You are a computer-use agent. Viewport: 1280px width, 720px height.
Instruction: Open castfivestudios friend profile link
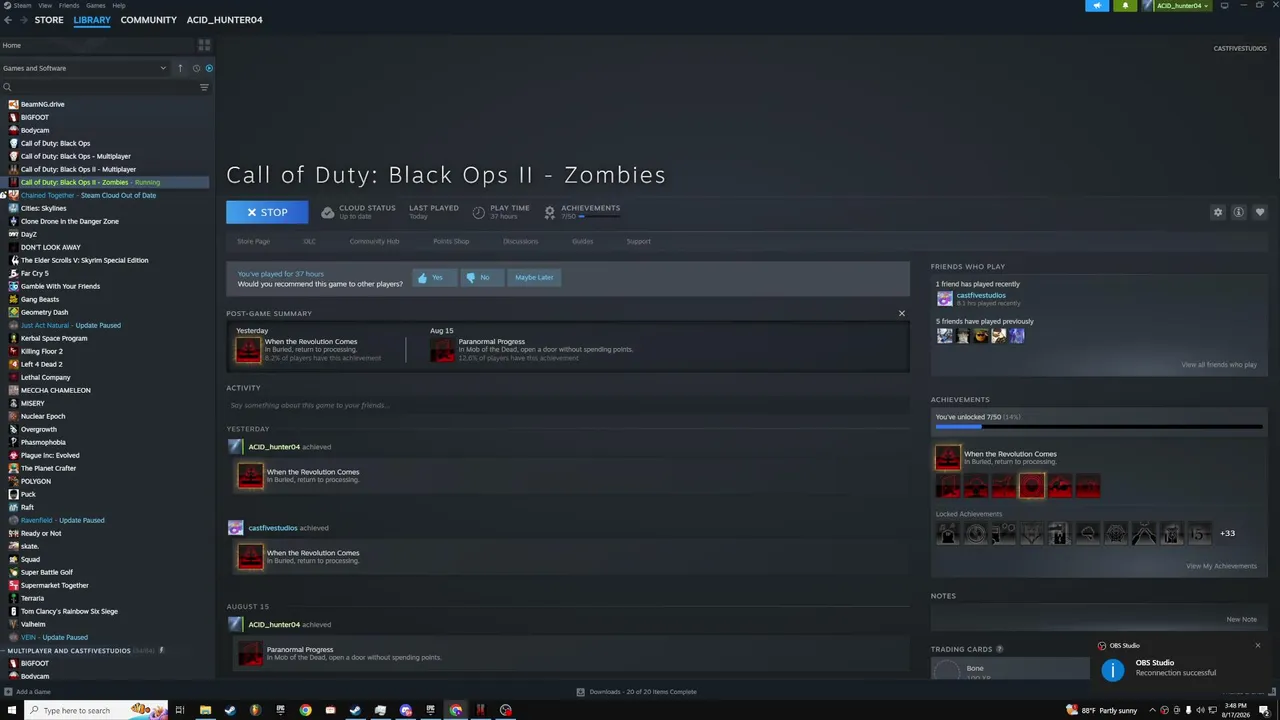pyautogui.click(x=981, y=295)
